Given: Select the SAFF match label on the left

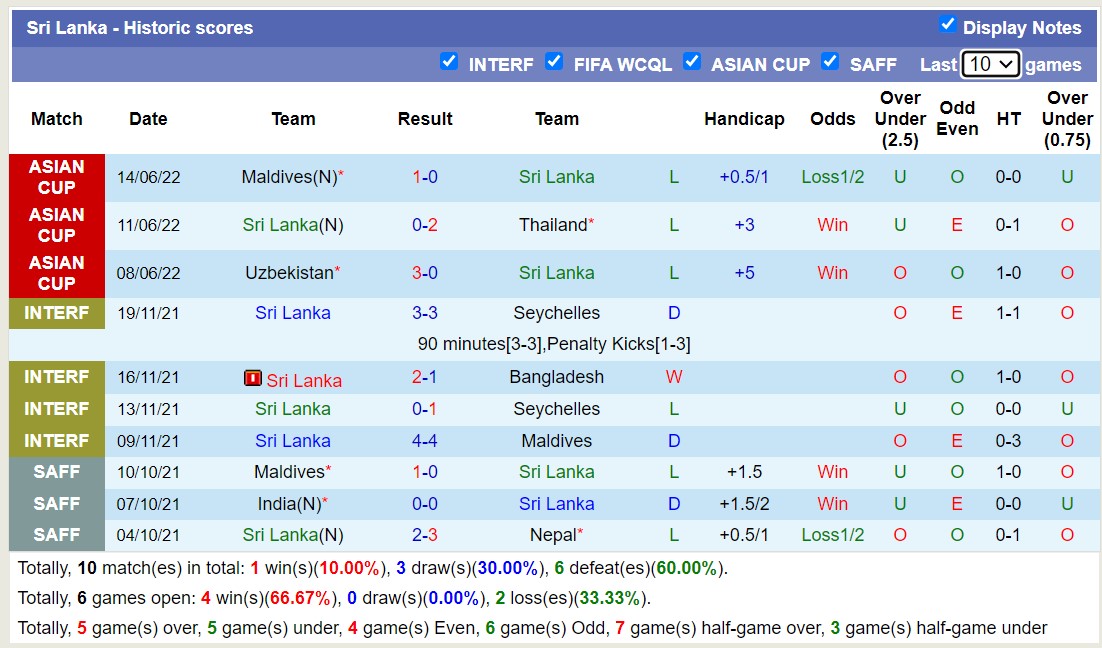Looking at the screenshot, I should pos(57,471).
